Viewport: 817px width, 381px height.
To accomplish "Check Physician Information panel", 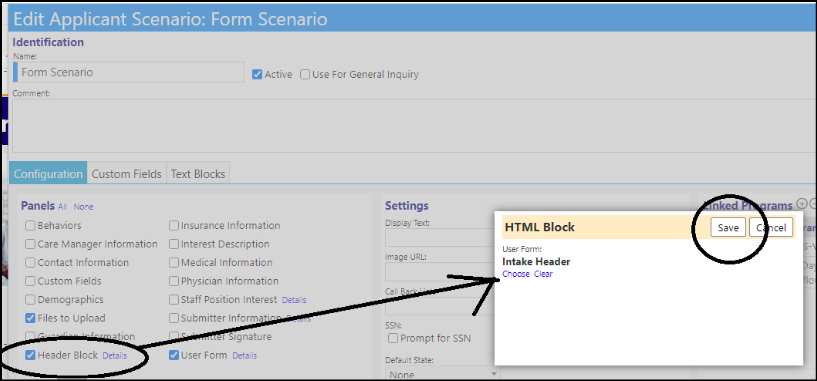I will point(174,281).
